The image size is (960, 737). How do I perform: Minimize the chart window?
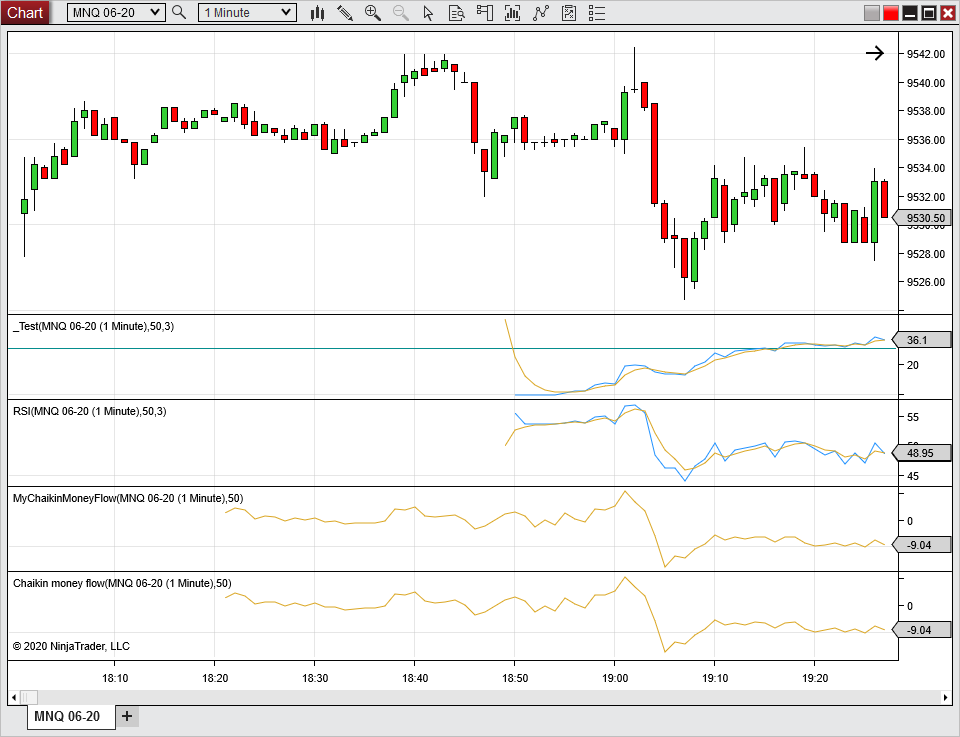coord(910,12)
